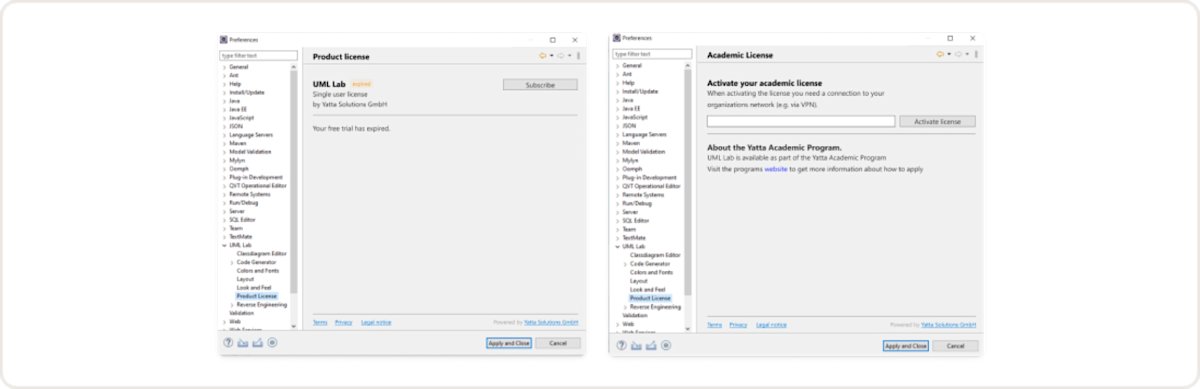Follow the 'website' link about academic program

776,169
